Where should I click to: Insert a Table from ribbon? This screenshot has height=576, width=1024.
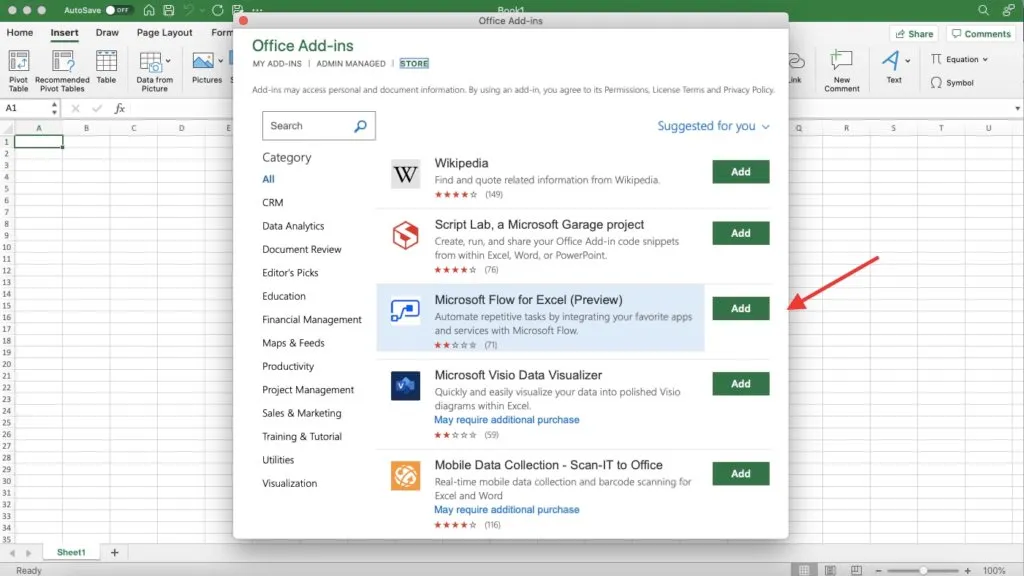(x=106, y=61)
